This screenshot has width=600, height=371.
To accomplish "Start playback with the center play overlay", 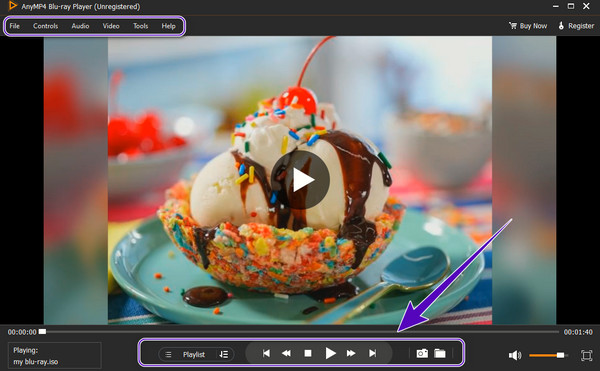I will coord(300,180).
